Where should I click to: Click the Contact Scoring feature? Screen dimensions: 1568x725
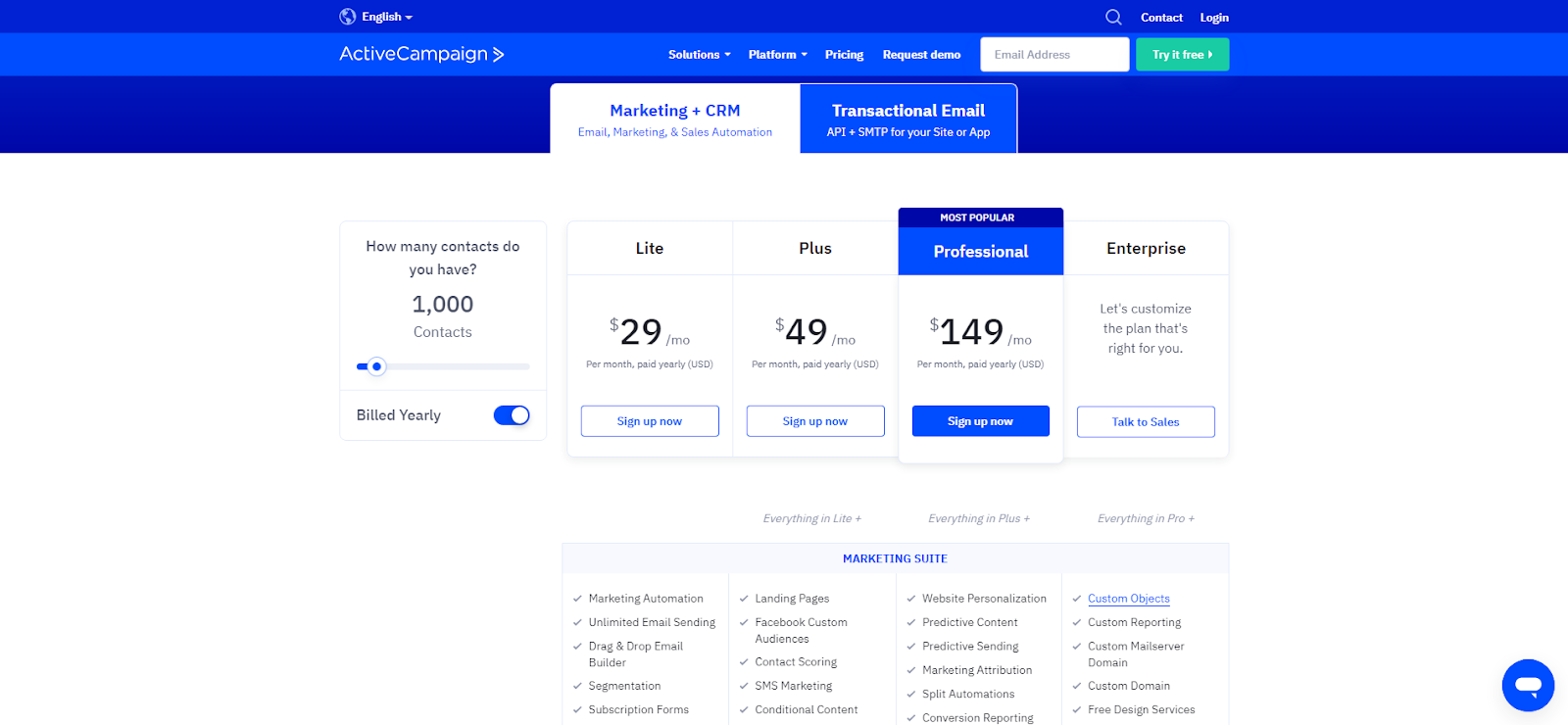[x=796, y=662]
